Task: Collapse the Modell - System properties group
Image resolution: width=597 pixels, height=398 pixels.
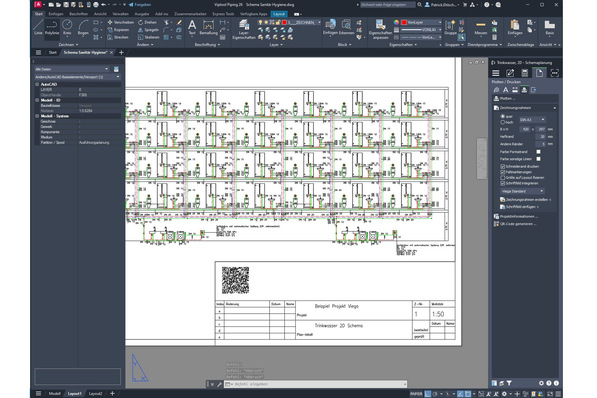Action: click(x=37, y=116)
